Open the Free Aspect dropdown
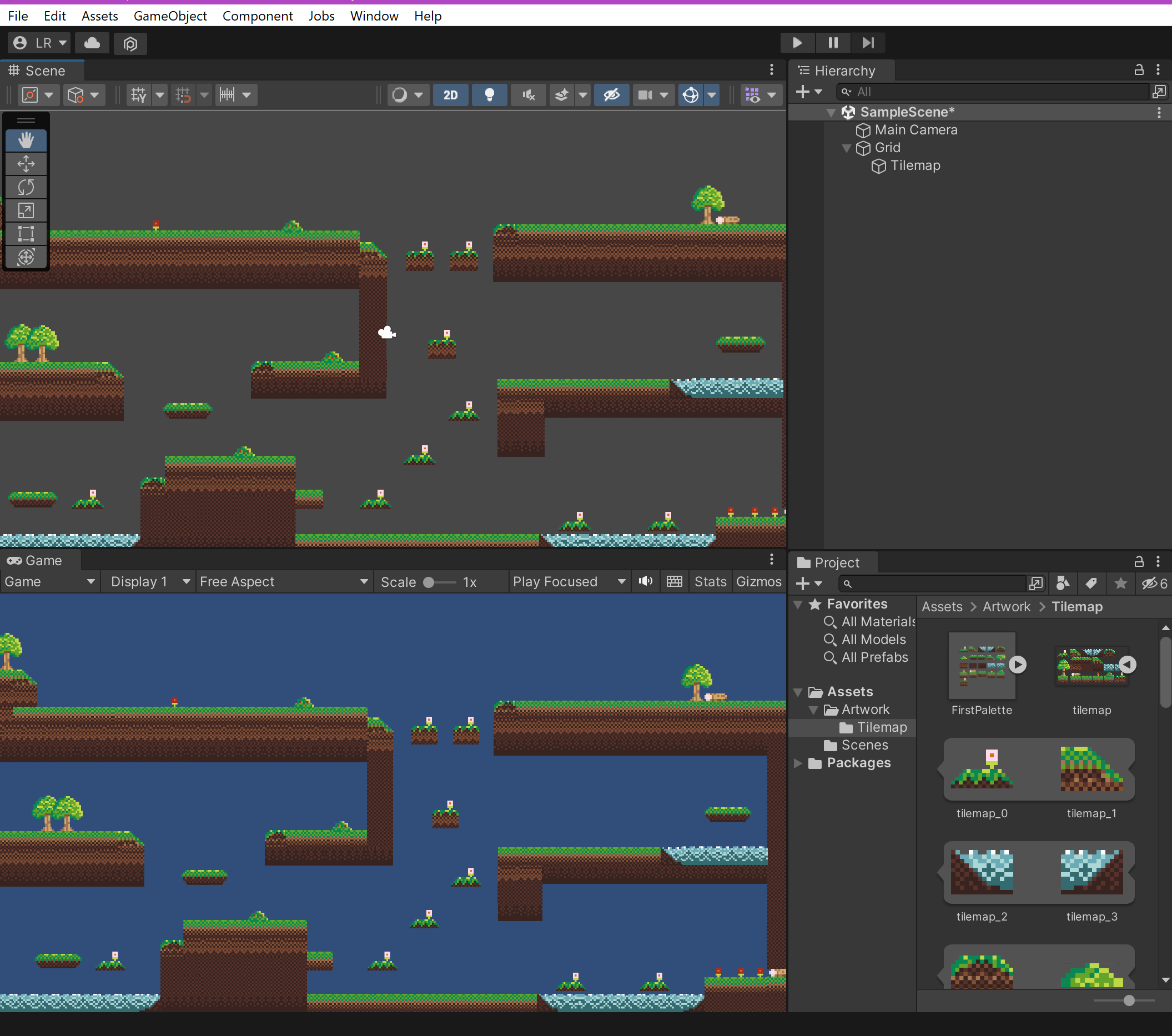 tap(284, 581)
